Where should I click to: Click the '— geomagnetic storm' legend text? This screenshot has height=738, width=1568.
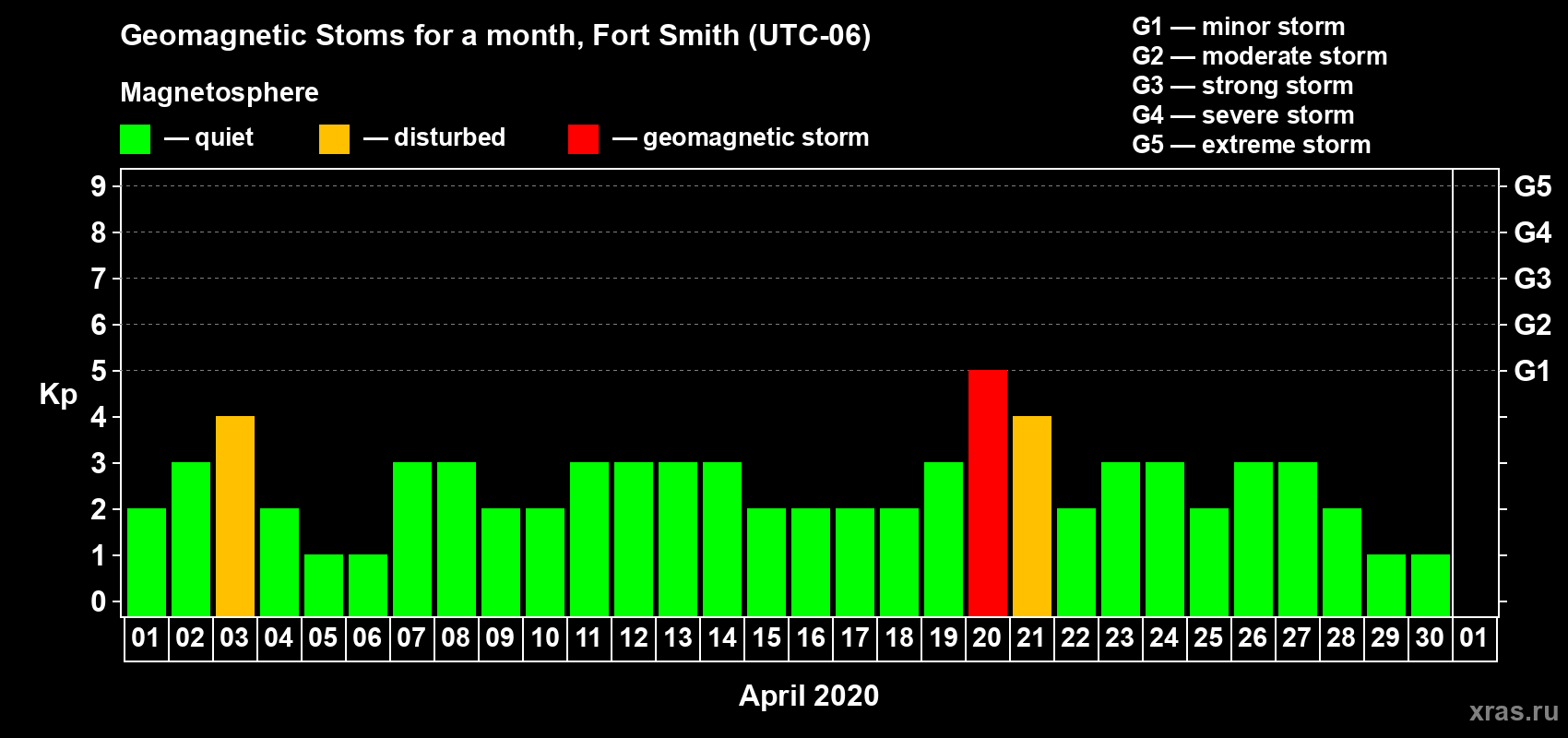(741, 138)
